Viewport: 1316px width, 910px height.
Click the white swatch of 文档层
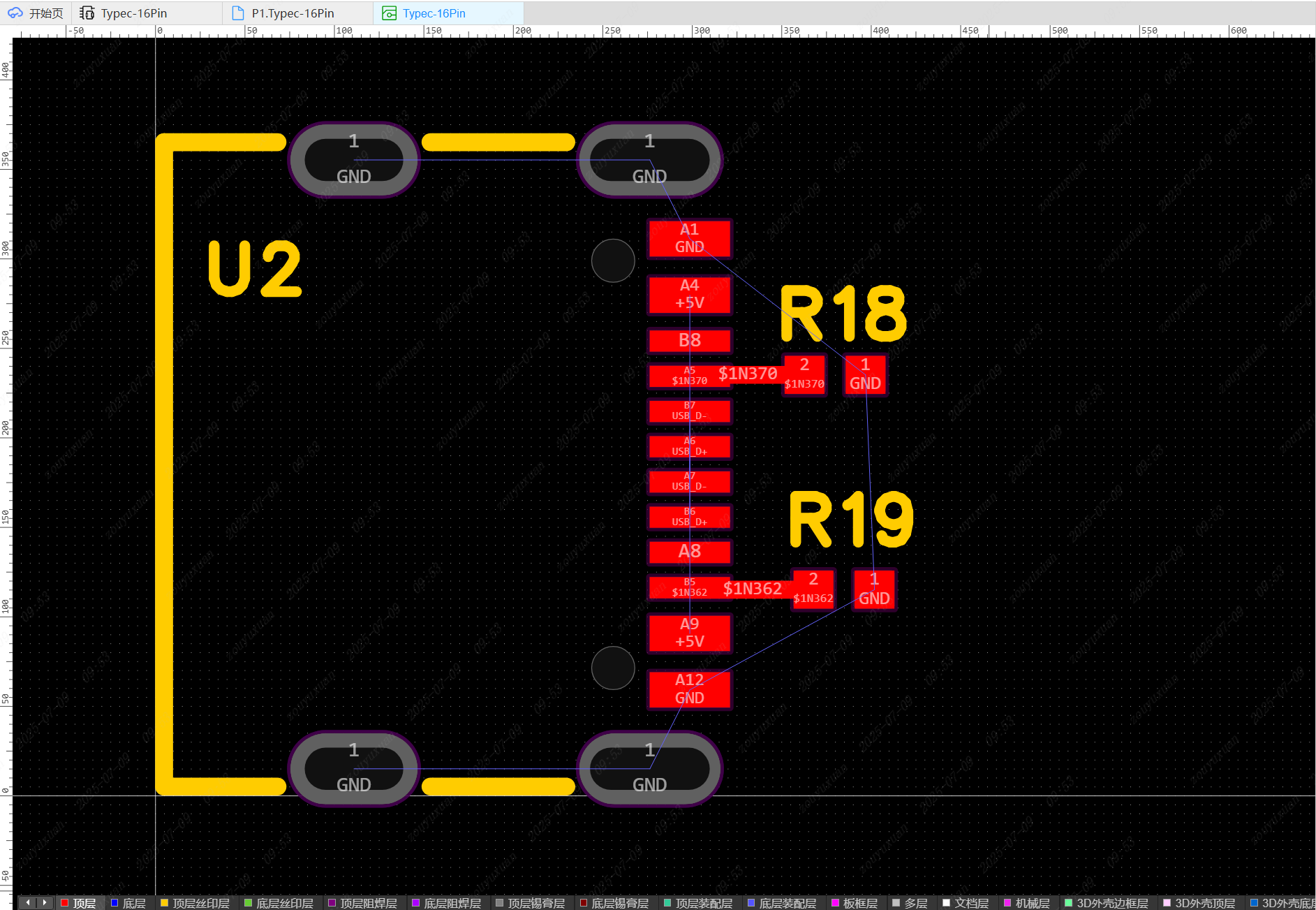click(947, 903)
